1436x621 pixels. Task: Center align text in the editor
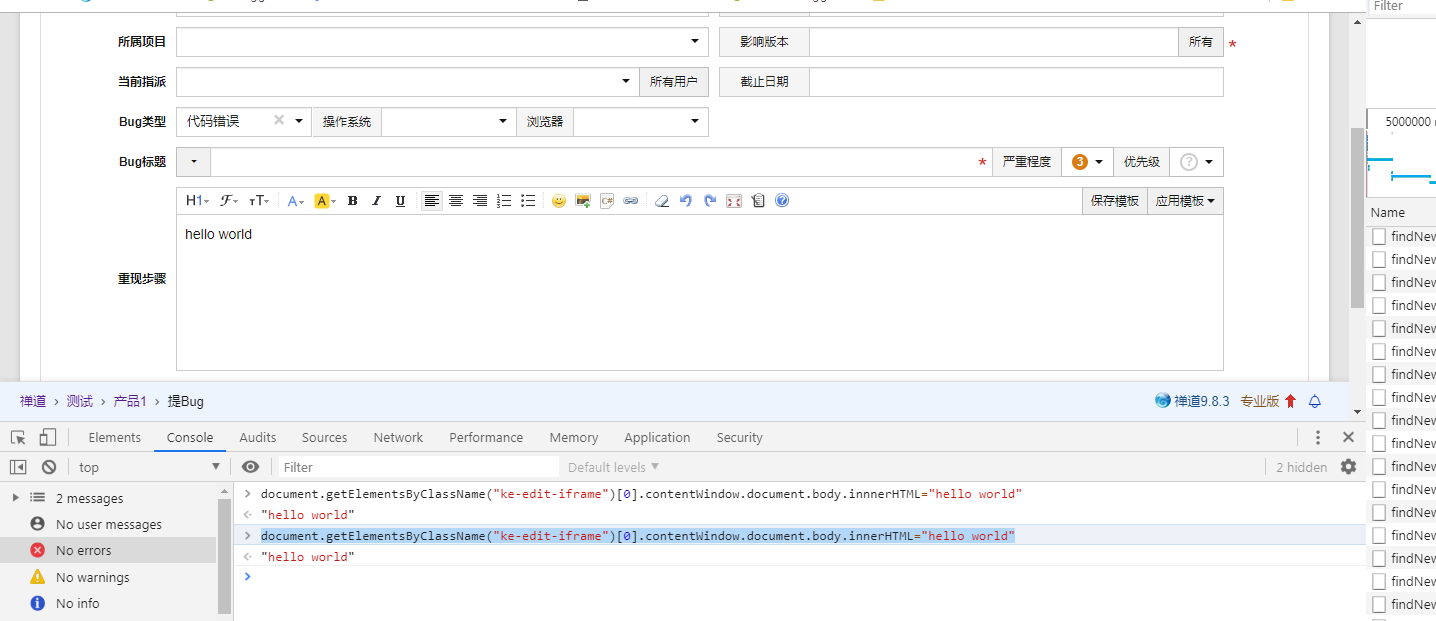click(x=455, y=201)
